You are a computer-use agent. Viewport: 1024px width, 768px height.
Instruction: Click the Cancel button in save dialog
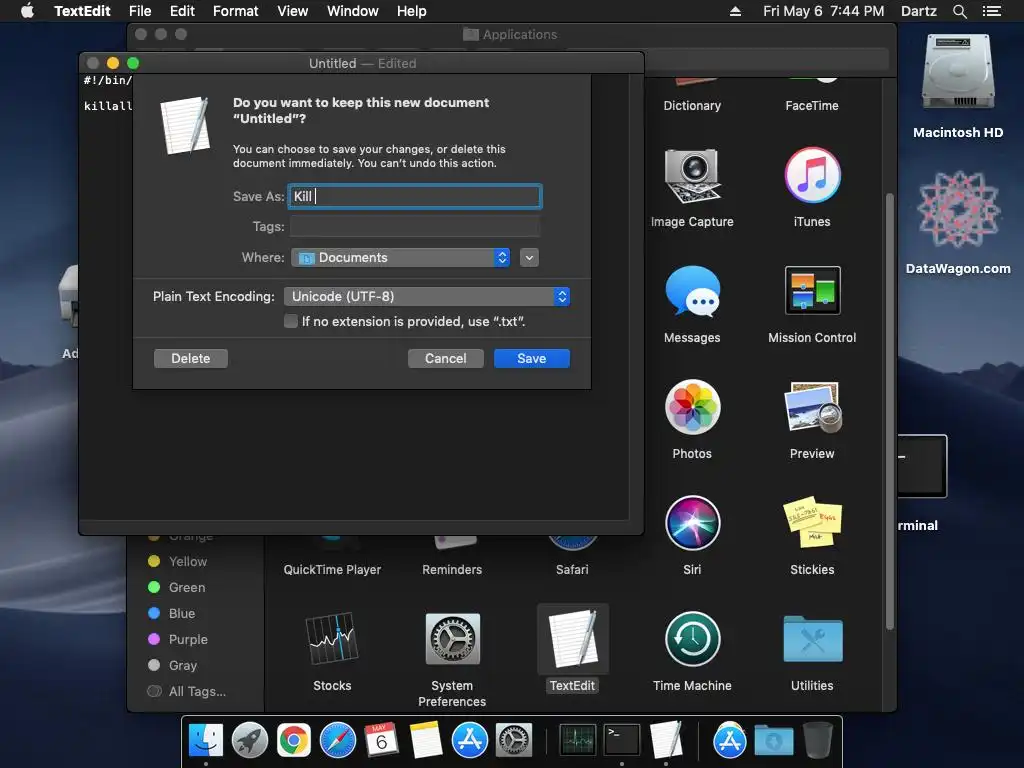pos(445,359)
